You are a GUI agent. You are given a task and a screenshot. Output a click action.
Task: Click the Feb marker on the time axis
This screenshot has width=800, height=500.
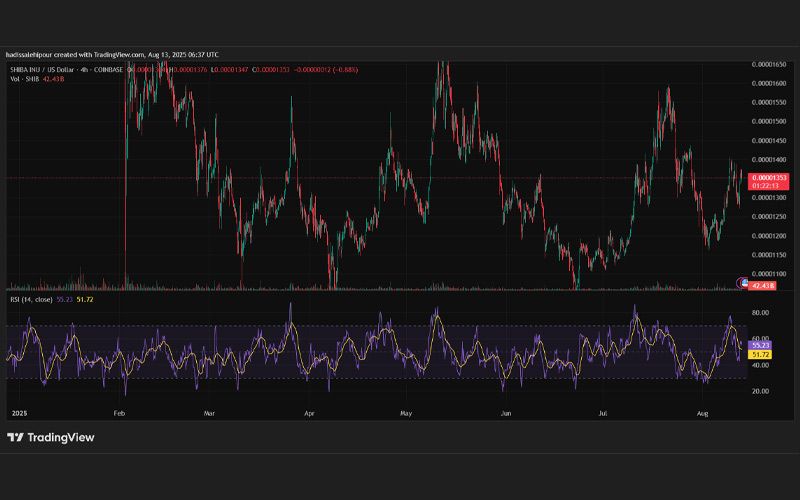click(x=119, y=413)
